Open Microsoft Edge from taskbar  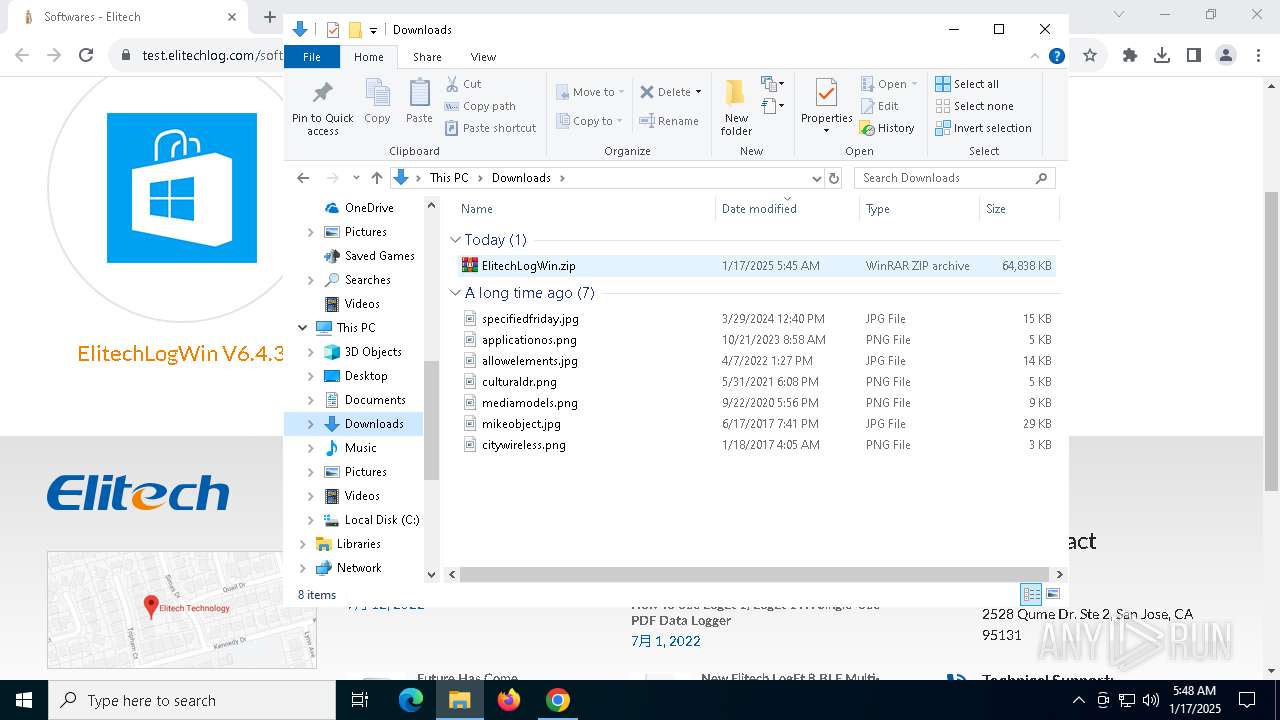[x=411, y=700]
